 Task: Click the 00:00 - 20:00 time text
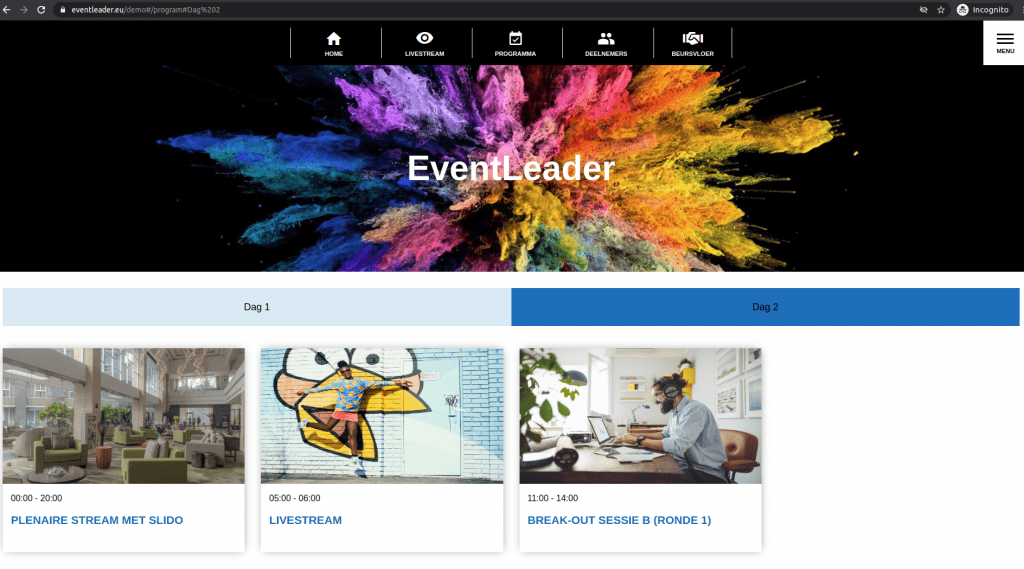[37, 498]
